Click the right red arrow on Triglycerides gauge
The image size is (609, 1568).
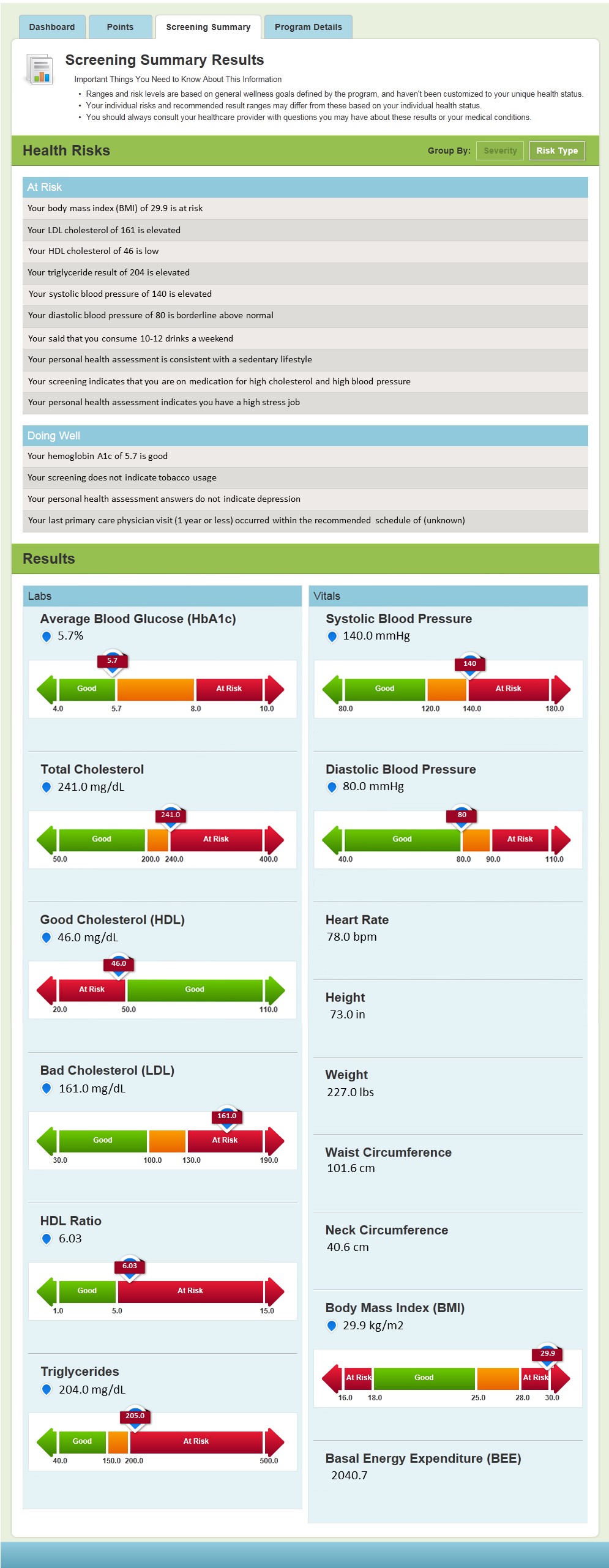point(275,1443)
